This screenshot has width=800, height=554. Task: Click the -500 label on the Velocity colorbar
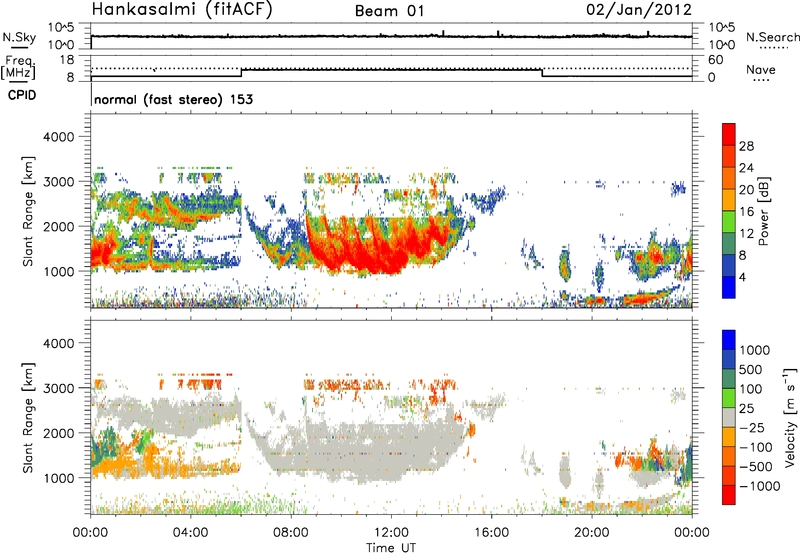[x=756, y=466]
